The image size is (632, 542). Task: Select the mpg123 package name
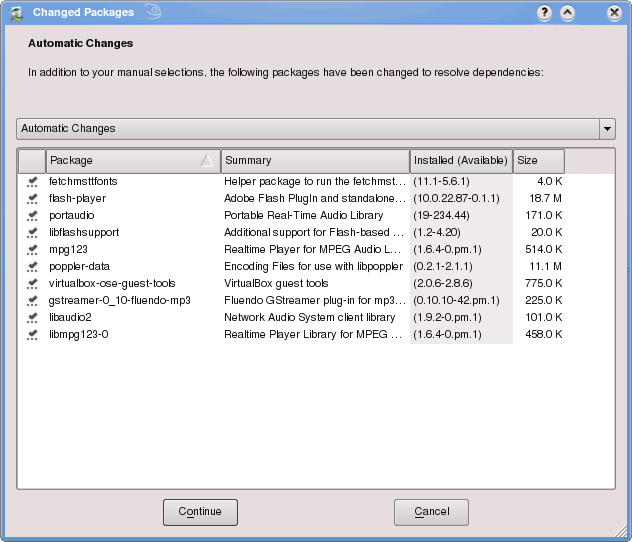point(68,250)
